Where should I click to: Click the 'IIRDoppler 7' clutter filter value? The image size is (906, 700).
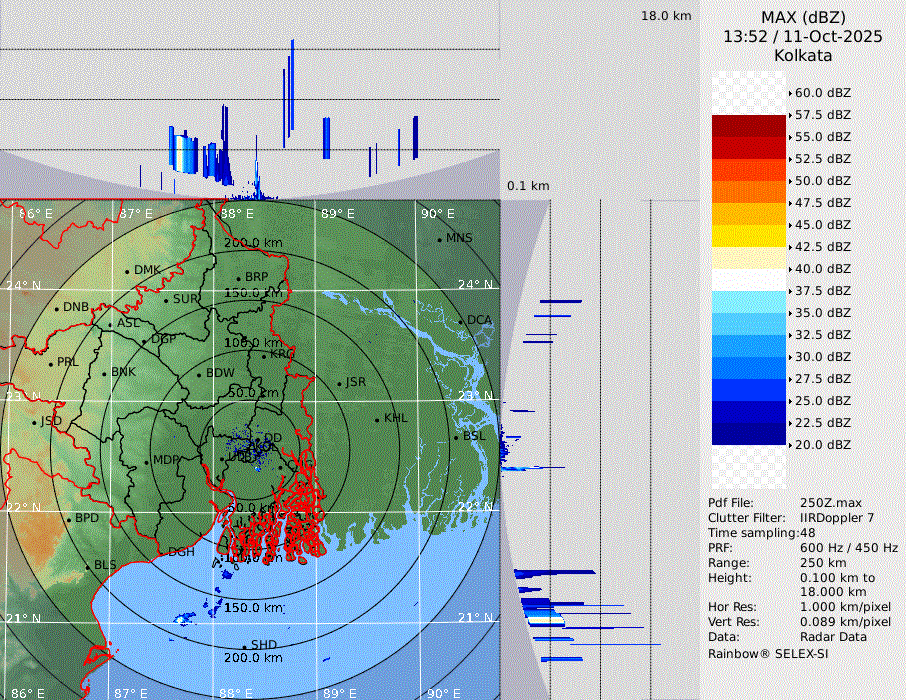837,518
